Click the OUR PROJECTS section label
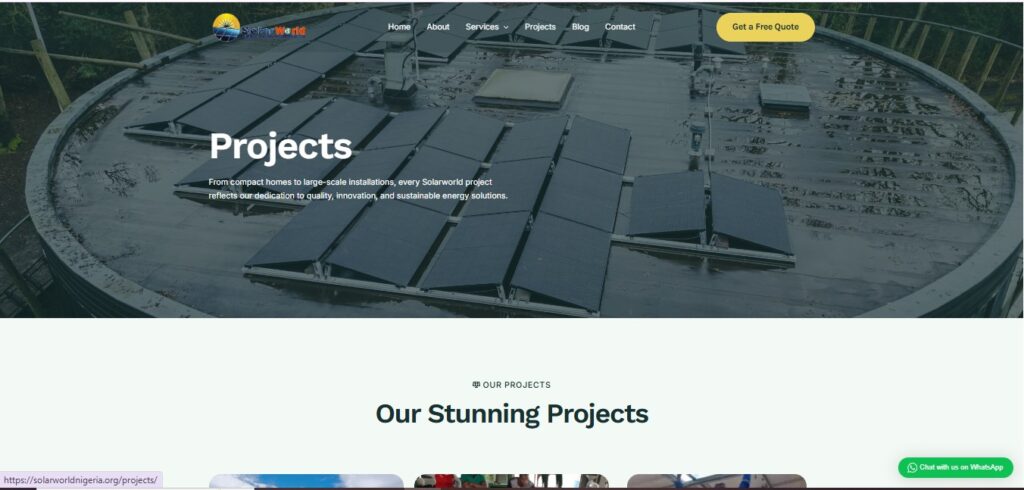Viewport: 1024px width, 490px height. coord(517,385)
